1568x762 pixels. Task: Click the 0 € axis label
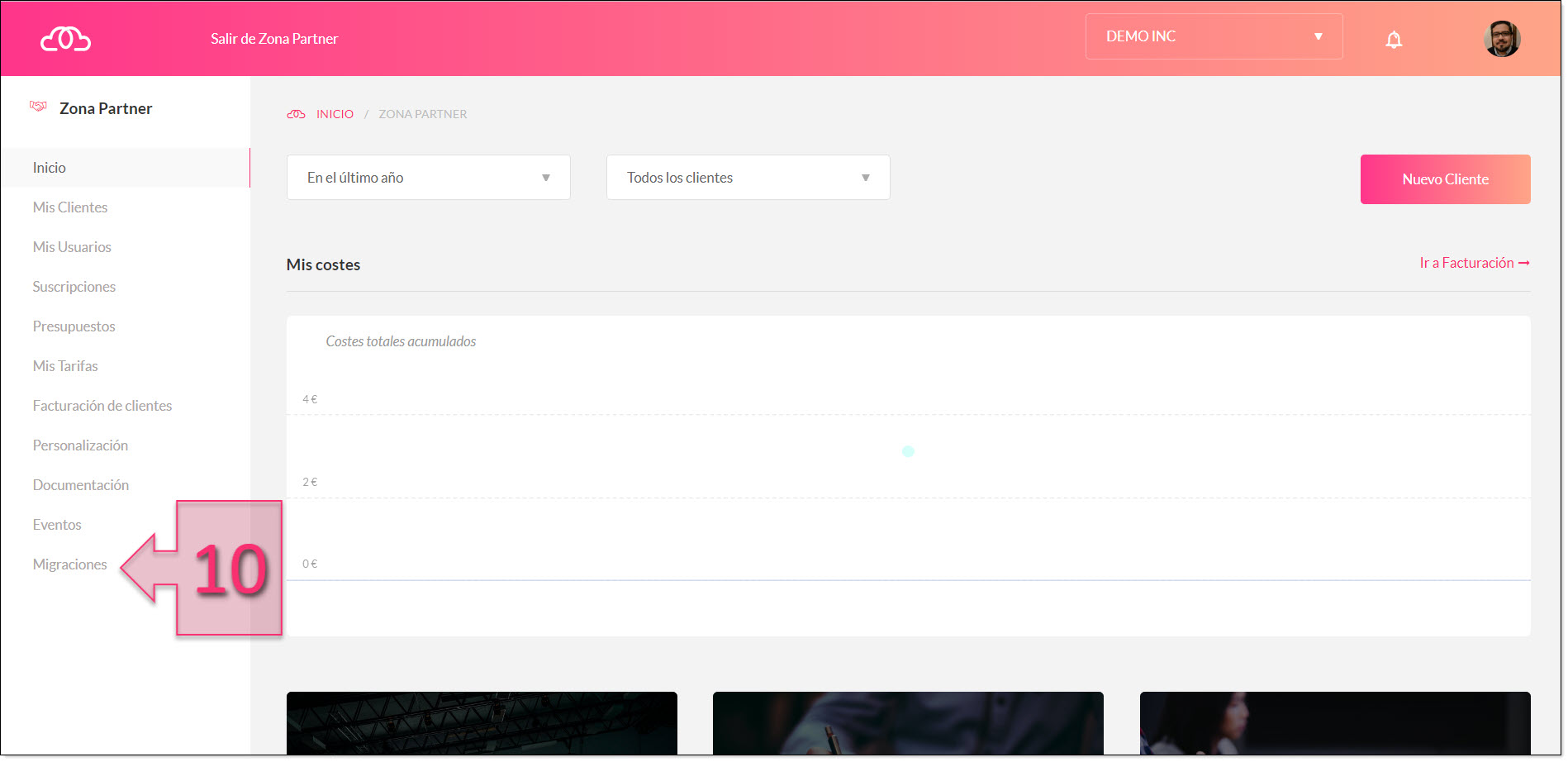(x=310, y=564)
